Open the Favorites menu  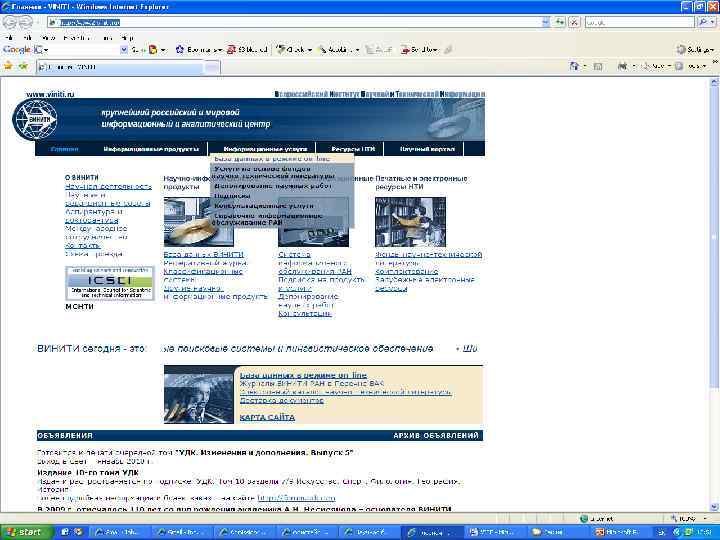[x=77, y=38]
